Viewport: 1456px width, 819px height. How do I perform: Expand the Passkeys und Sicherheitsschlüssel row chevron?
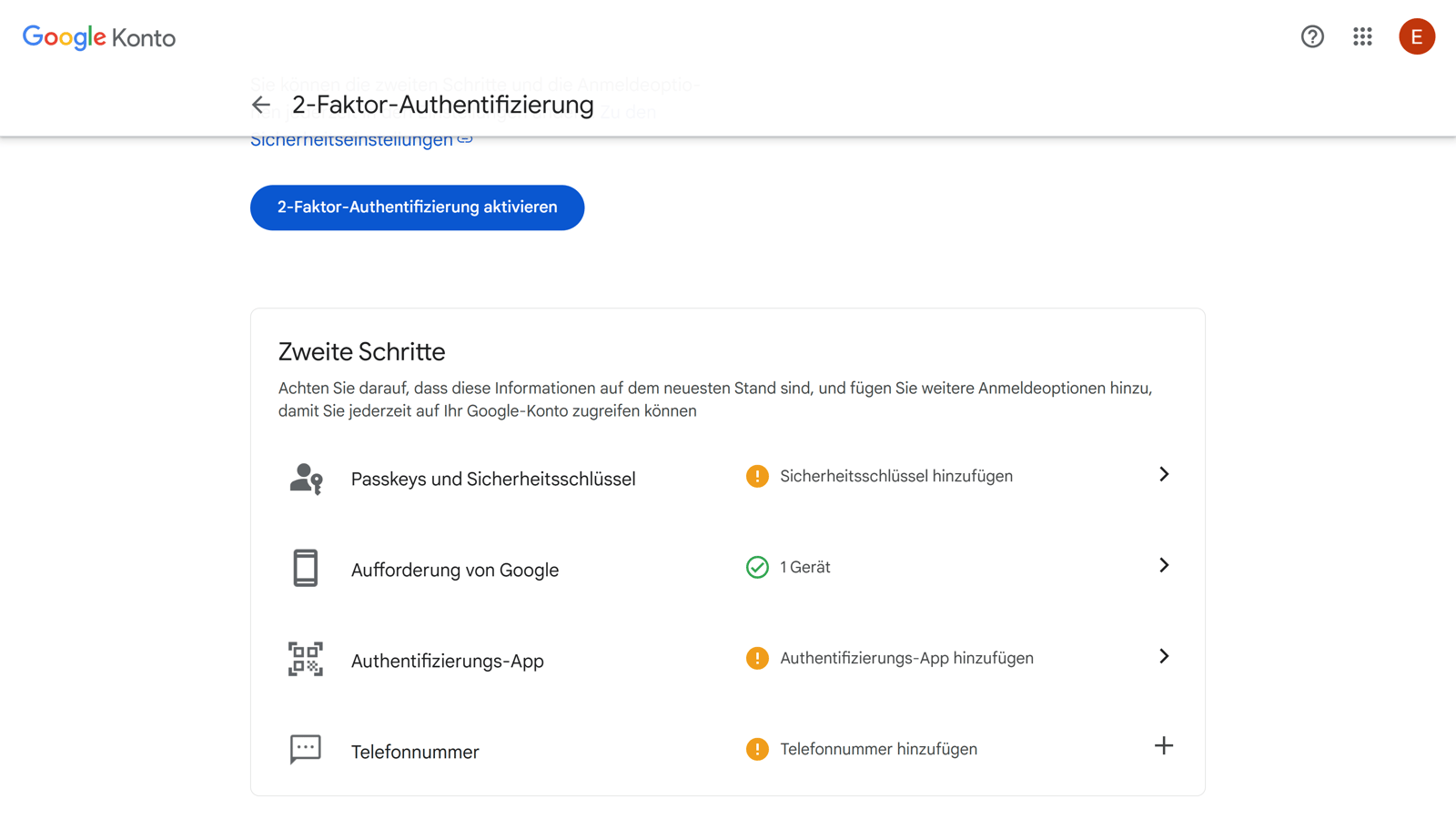click(x=1164, y=474)
